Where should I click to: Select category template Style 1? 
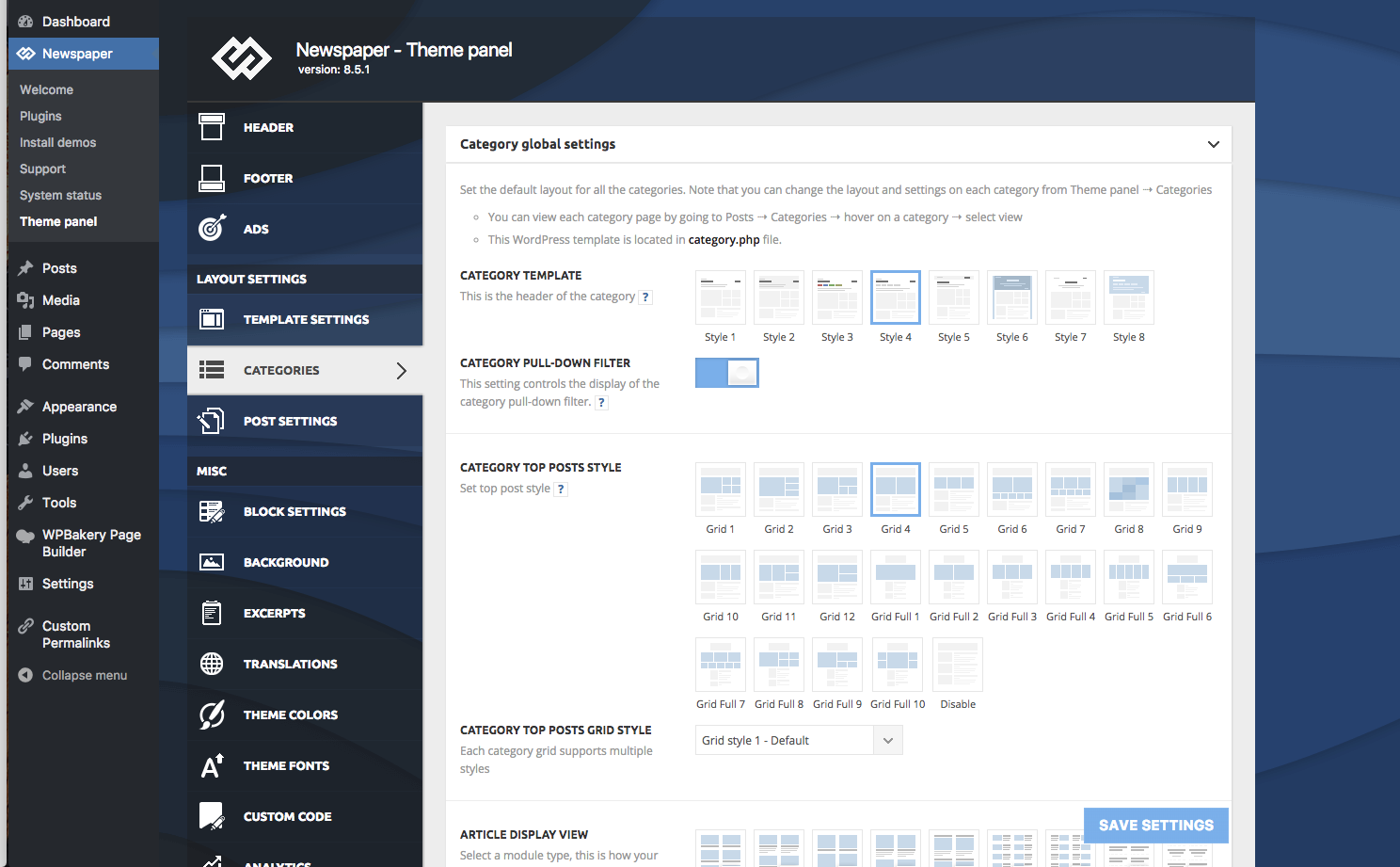[721, 297]
